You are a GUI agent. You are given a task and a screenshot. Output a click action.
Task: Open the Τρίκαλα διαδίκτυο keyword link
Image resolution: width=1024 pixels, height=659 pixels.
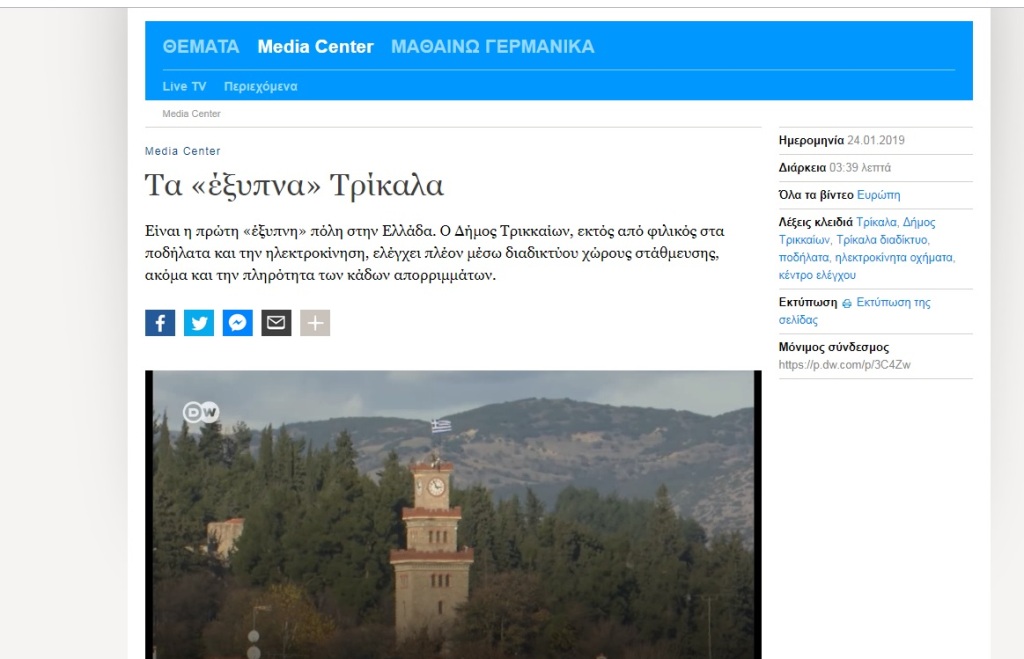point(883,240)
